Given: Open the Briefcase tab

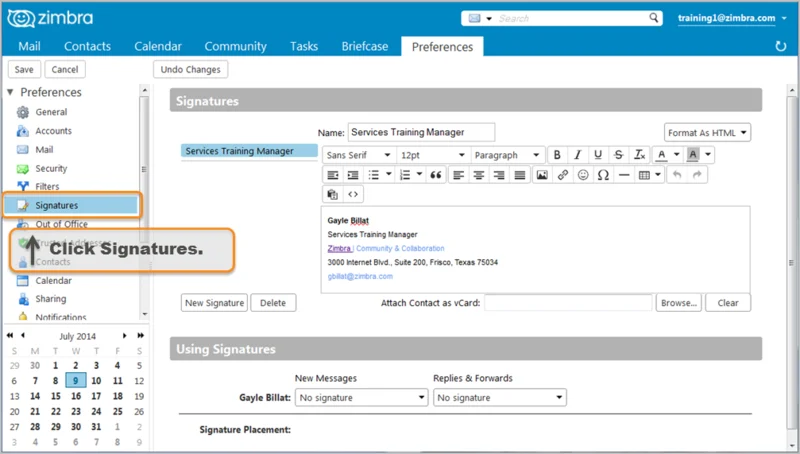Looking at the screenshot, I should coord(364,46).
